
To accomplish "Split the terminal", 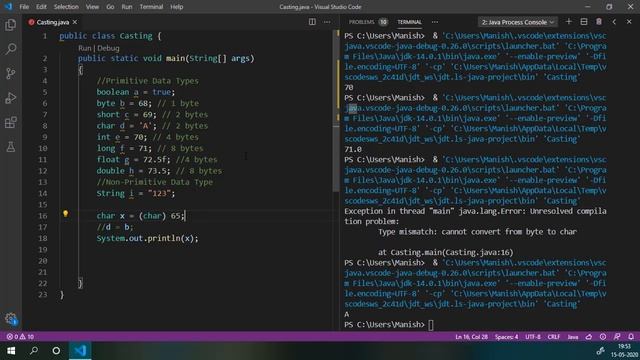I will tap(584, 22).
